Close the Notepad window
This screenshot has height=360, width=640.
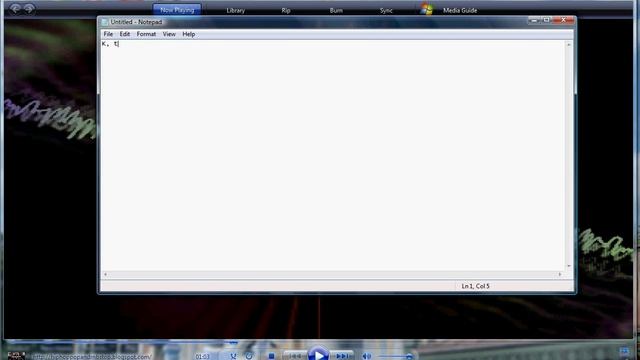(564, 20)
